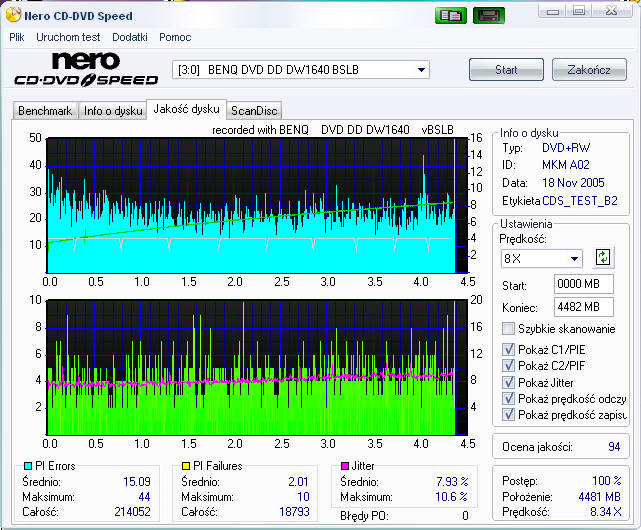
Task: Open the Uruchom test menu
Action: [x=68, y=37]
